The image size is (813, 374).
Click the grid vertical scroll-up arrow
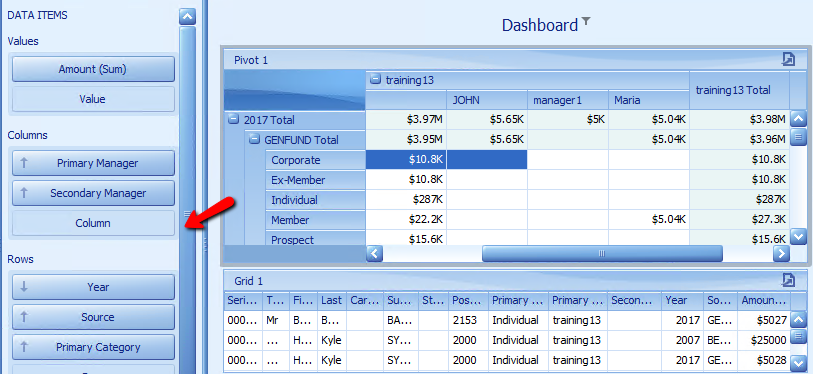click(798, 320)
